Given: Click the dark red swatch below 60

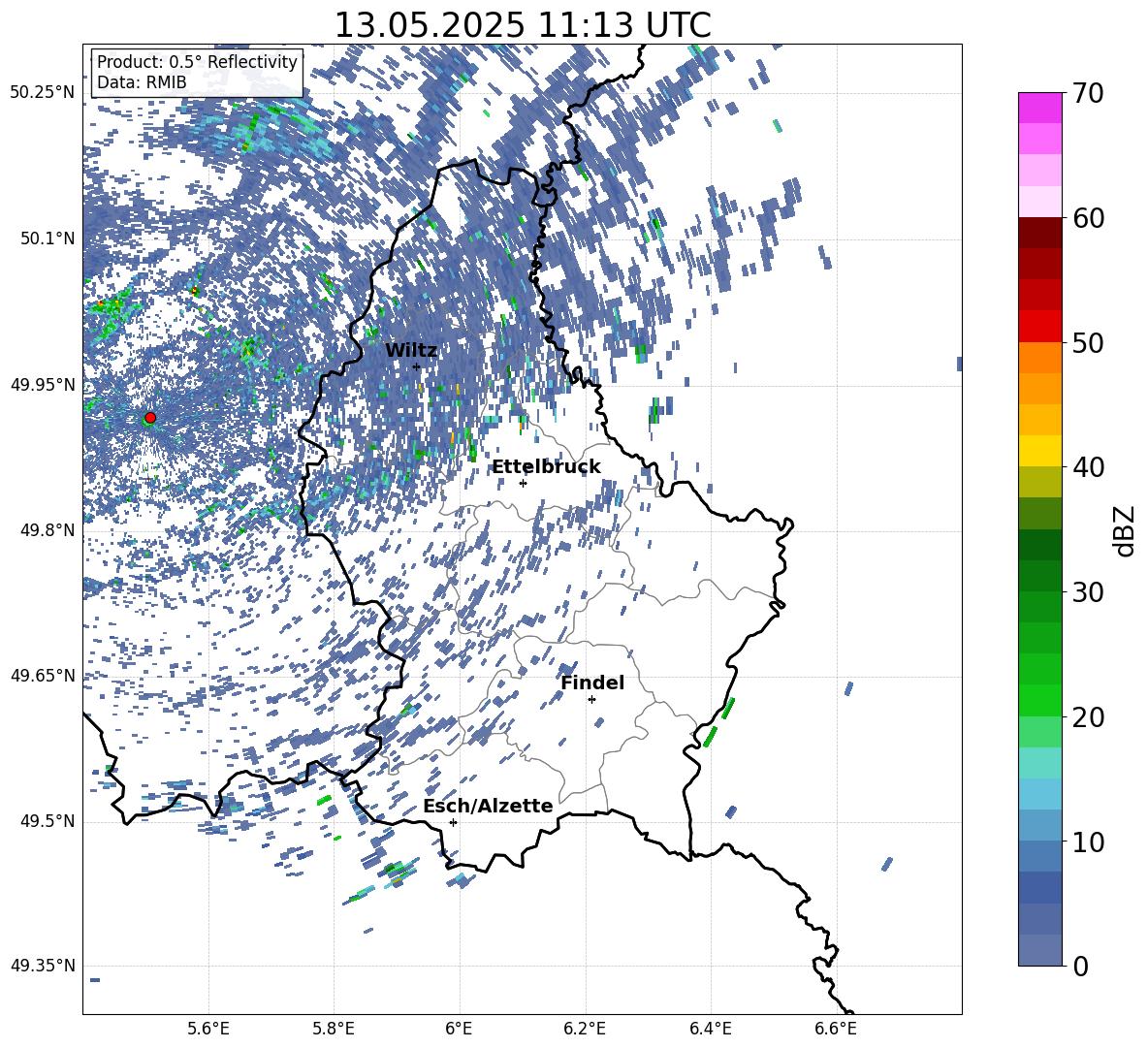Looking at the screenshot, I should coord(1039,233).
